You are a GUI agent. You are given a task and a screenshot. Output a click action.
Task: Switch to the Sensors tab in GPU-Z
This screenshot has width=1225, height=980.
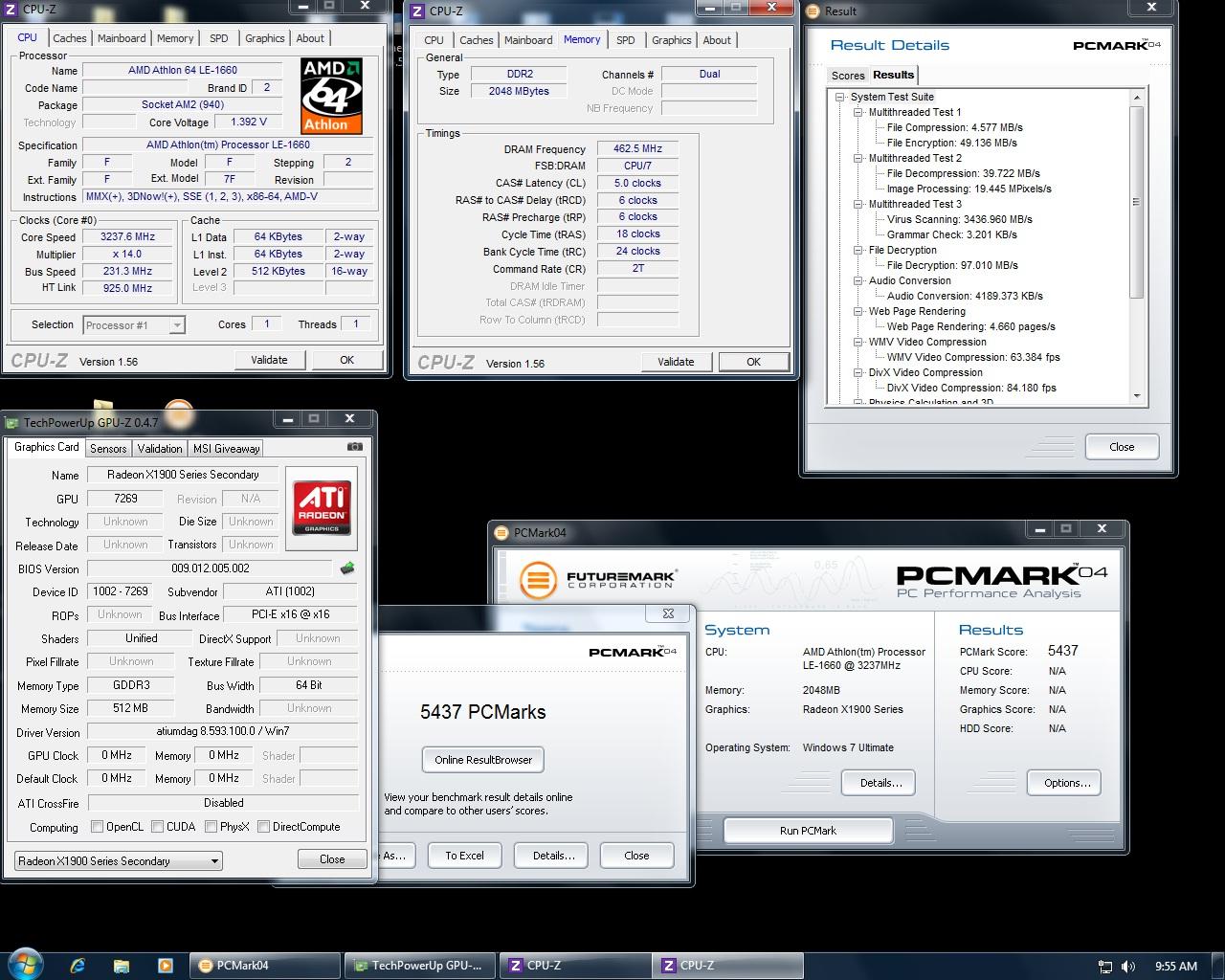(108, 448)
